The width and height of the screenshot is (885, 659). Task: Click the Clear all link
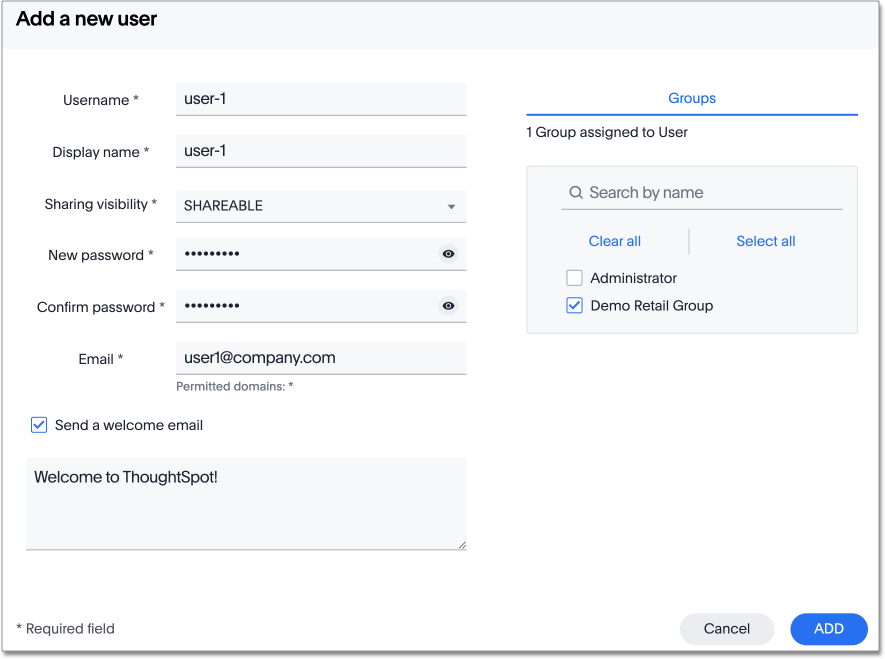pyautogui.click(x=615, y=241)
